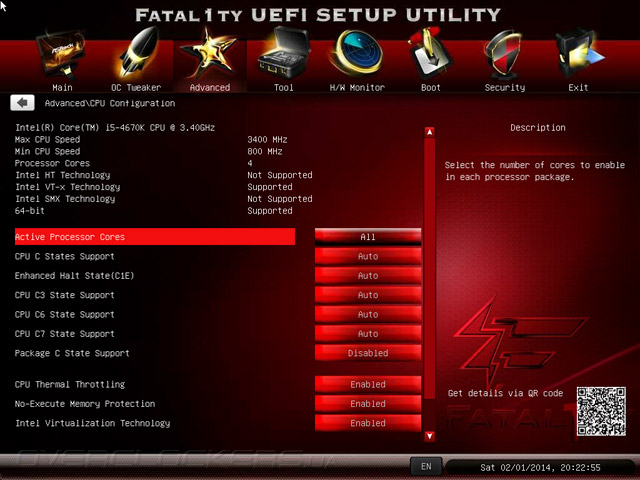Click the Max CPU Speed label
This screenshot has width=640, height=480.
pos(47,140)
